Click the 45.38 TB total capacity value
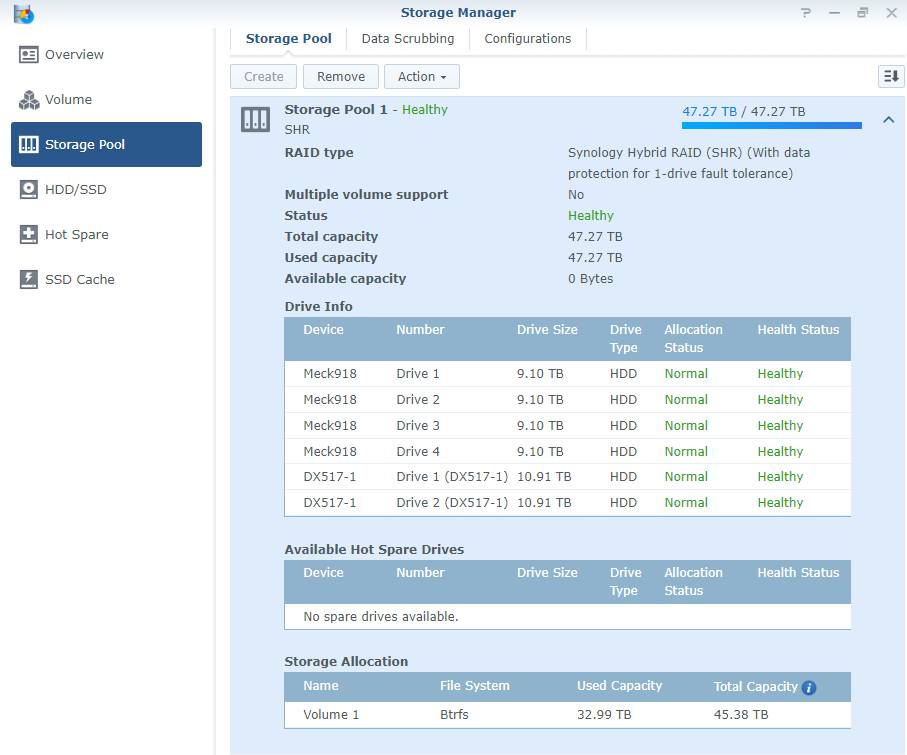Viewport: 907px width, 755px height. (741, 715)
